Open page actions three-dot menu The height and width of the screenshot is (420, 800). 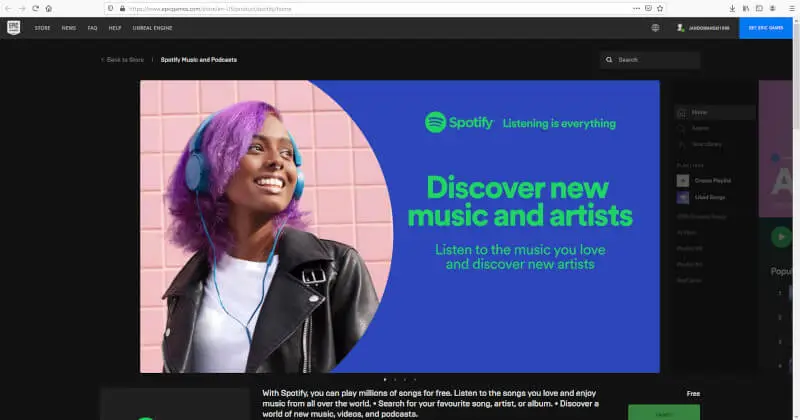point(636,9)
